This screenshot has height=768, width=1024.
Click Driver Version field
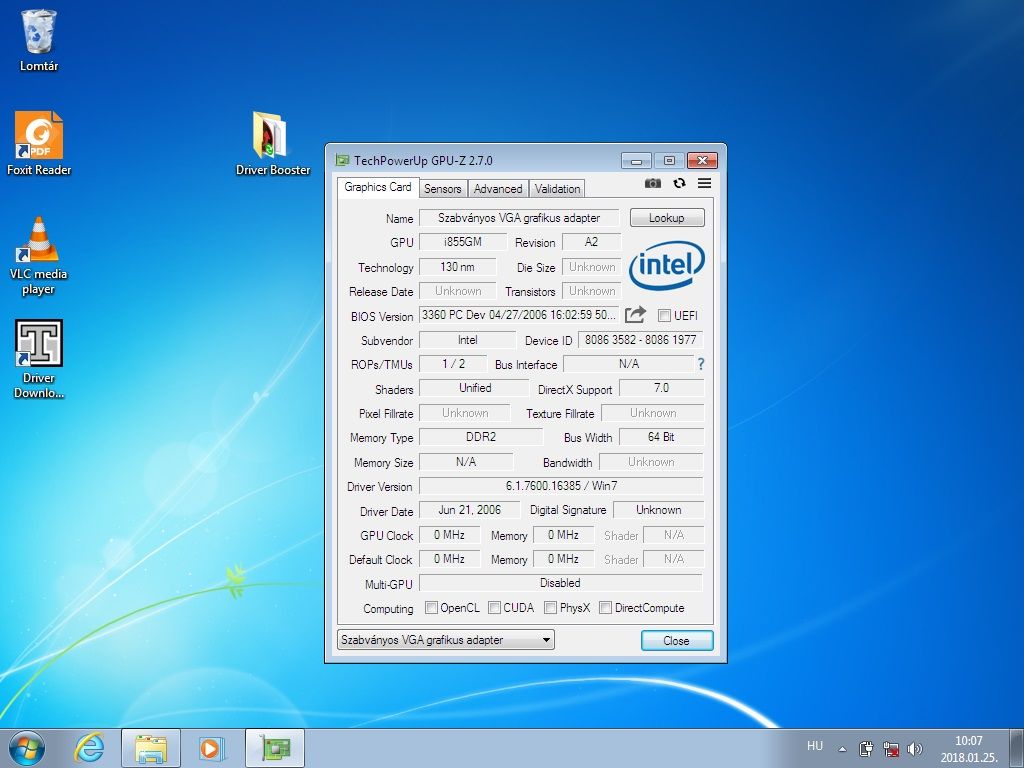[x=561, y=486]
